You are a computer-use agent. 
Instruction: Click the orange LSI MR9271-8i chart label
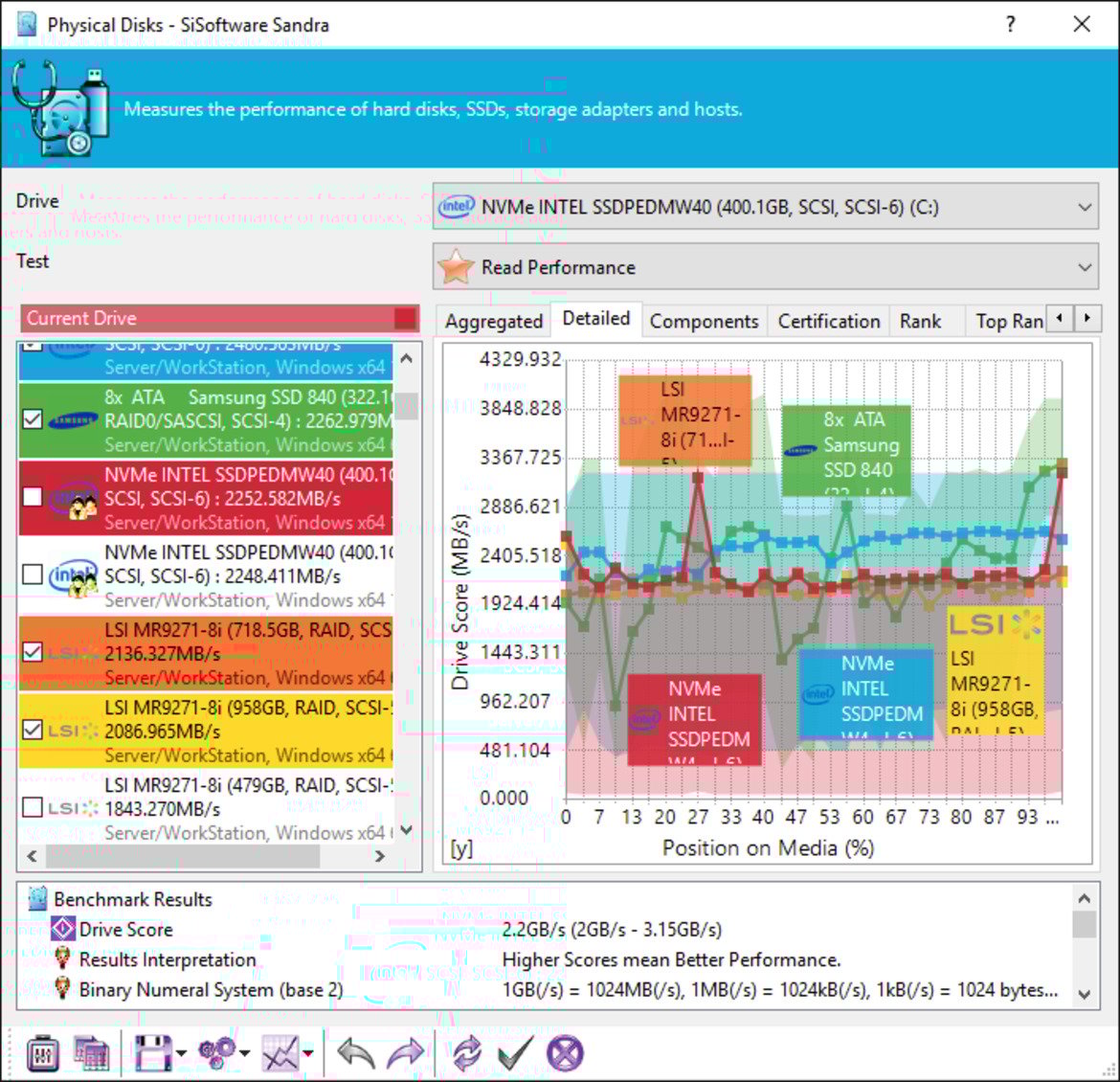click(684, 419)
